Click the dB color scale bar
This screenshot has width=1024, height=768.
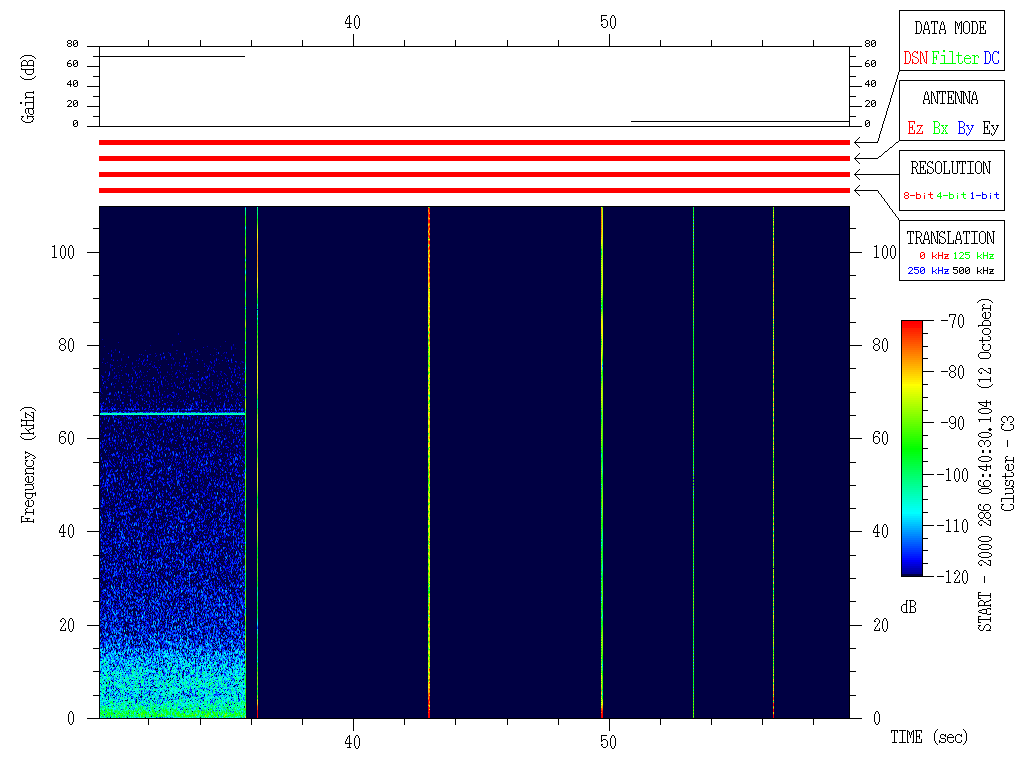(x=911, y=447)
